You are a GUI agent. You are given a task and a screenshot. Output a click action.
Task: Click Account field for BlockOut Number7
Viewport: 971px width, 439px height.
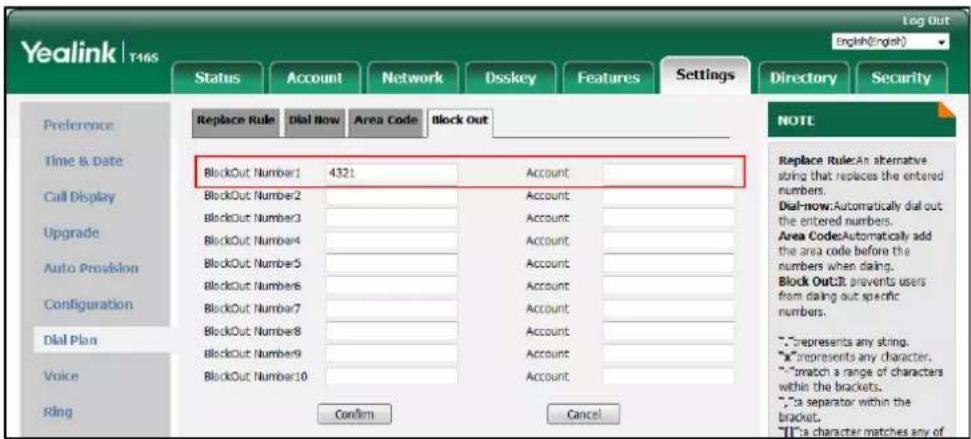(x=668, y=308)
